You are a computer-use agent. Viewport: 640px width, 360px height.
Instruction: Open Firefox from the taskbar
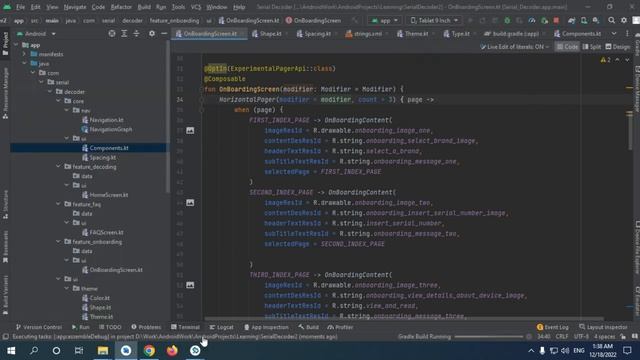click(x=172, y=351)
